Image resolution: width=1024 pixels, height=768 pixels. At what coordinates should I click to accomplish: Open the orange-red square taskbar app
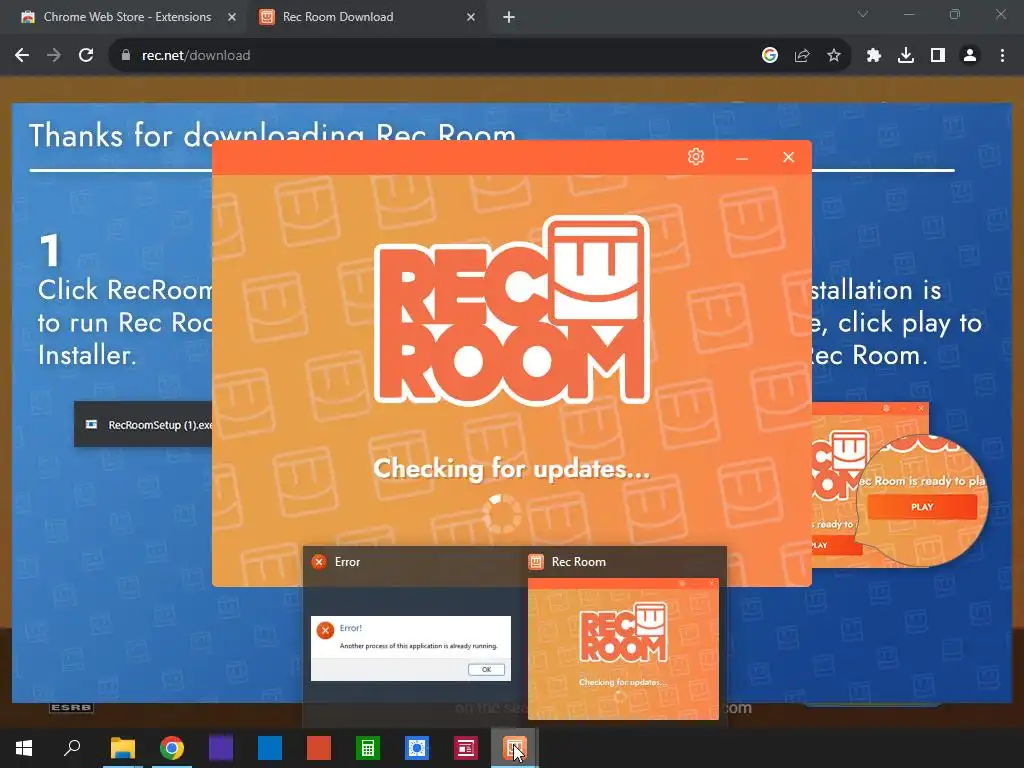(319, 748)
